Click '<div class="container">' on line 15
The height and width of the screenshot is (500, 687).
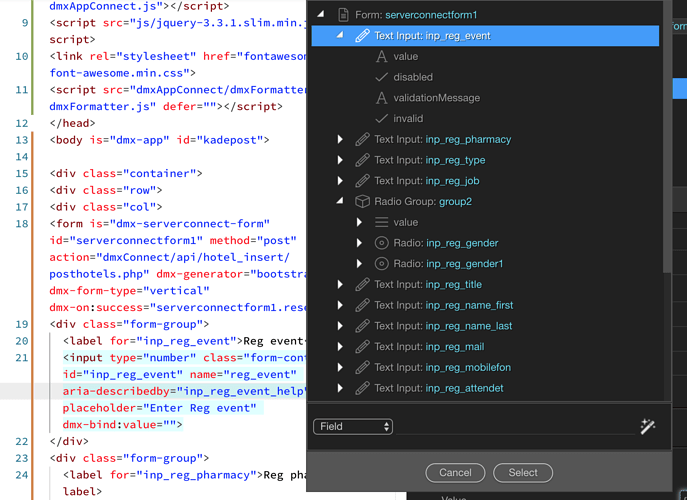tap(126, 174)
